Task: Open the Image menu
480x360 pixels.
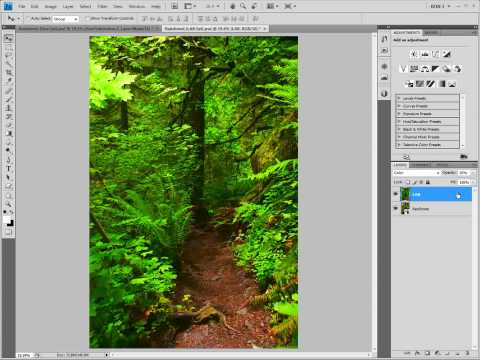Action: pos(50,6)
